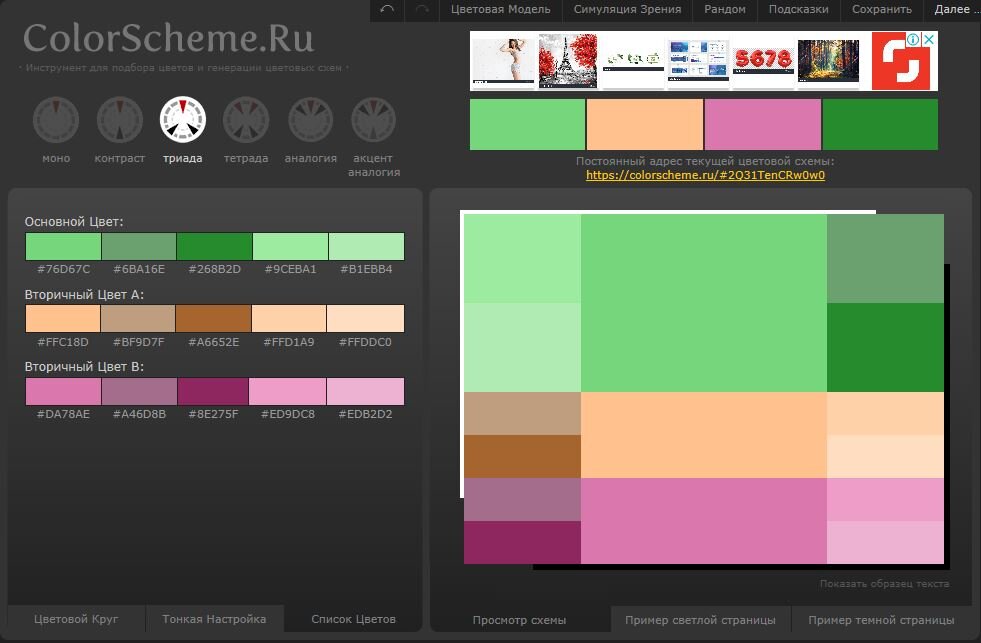
Task: Click the ColorScheme.Ru logo
Action: [168, 38]
